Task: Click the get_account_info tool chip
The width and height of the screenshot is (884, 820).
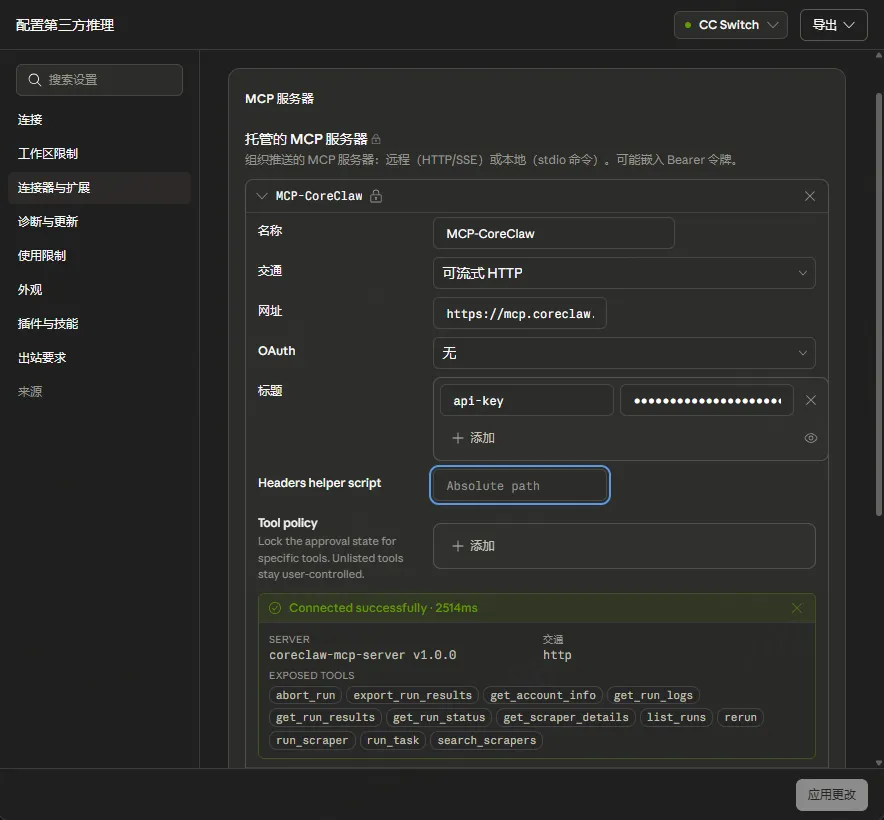Action: [x=543, y=695]
